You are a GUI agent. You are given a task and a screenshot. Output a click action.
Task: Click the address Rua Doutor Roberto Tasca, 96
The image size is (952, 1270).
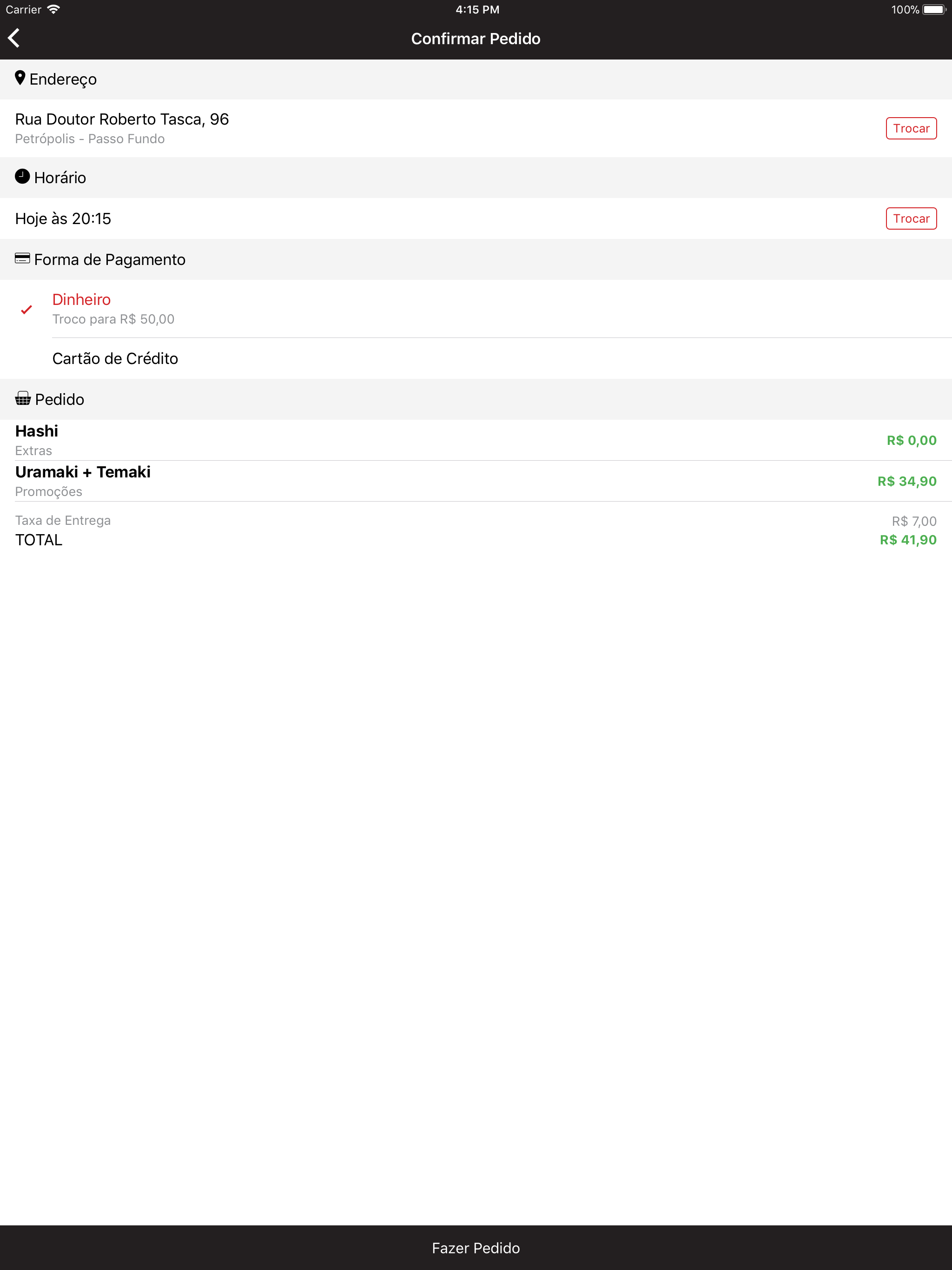pos(122,119)
